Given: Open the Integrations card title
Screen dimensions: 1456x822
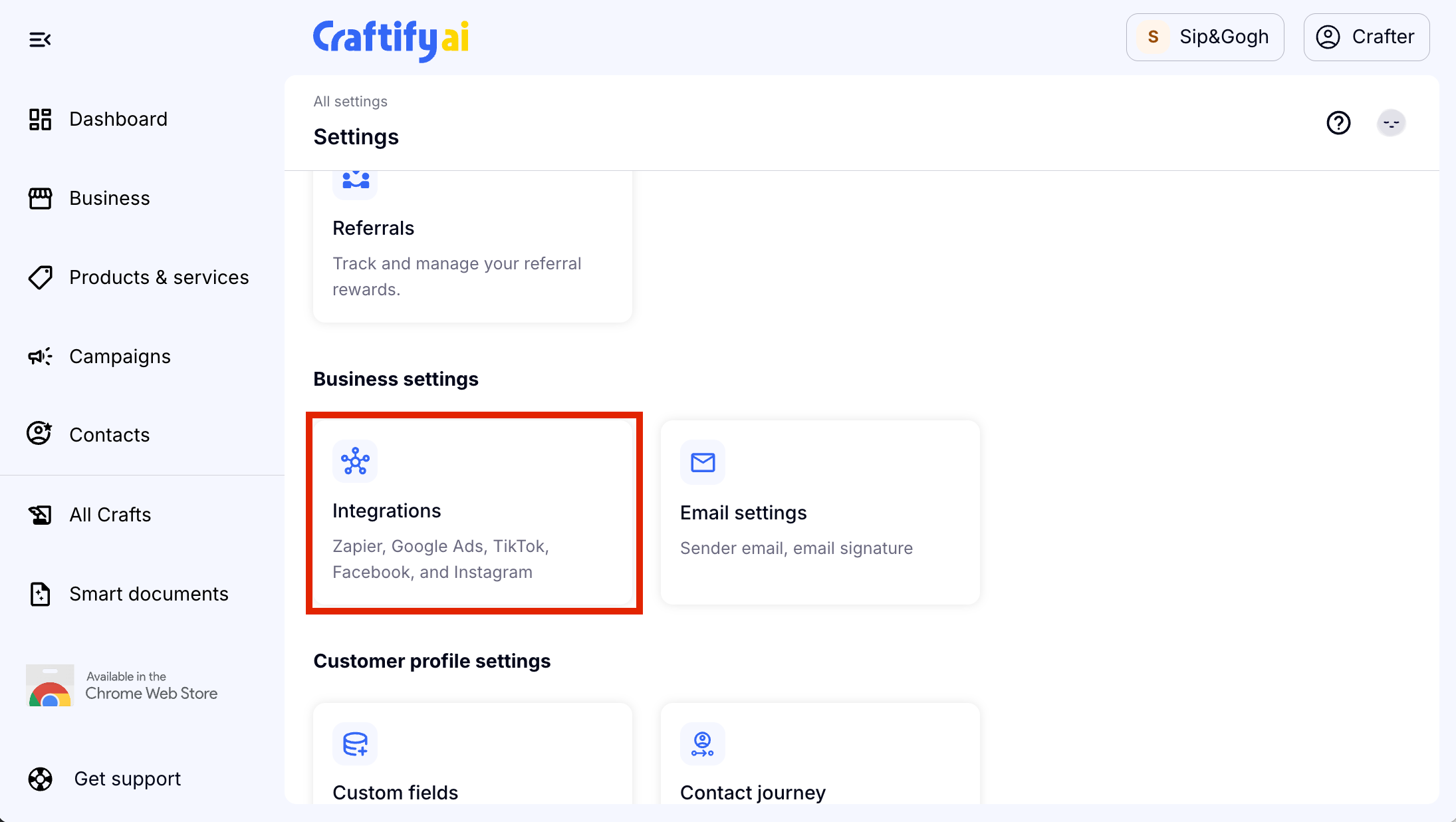Looking at the screenshot, I should click(386, 511).
